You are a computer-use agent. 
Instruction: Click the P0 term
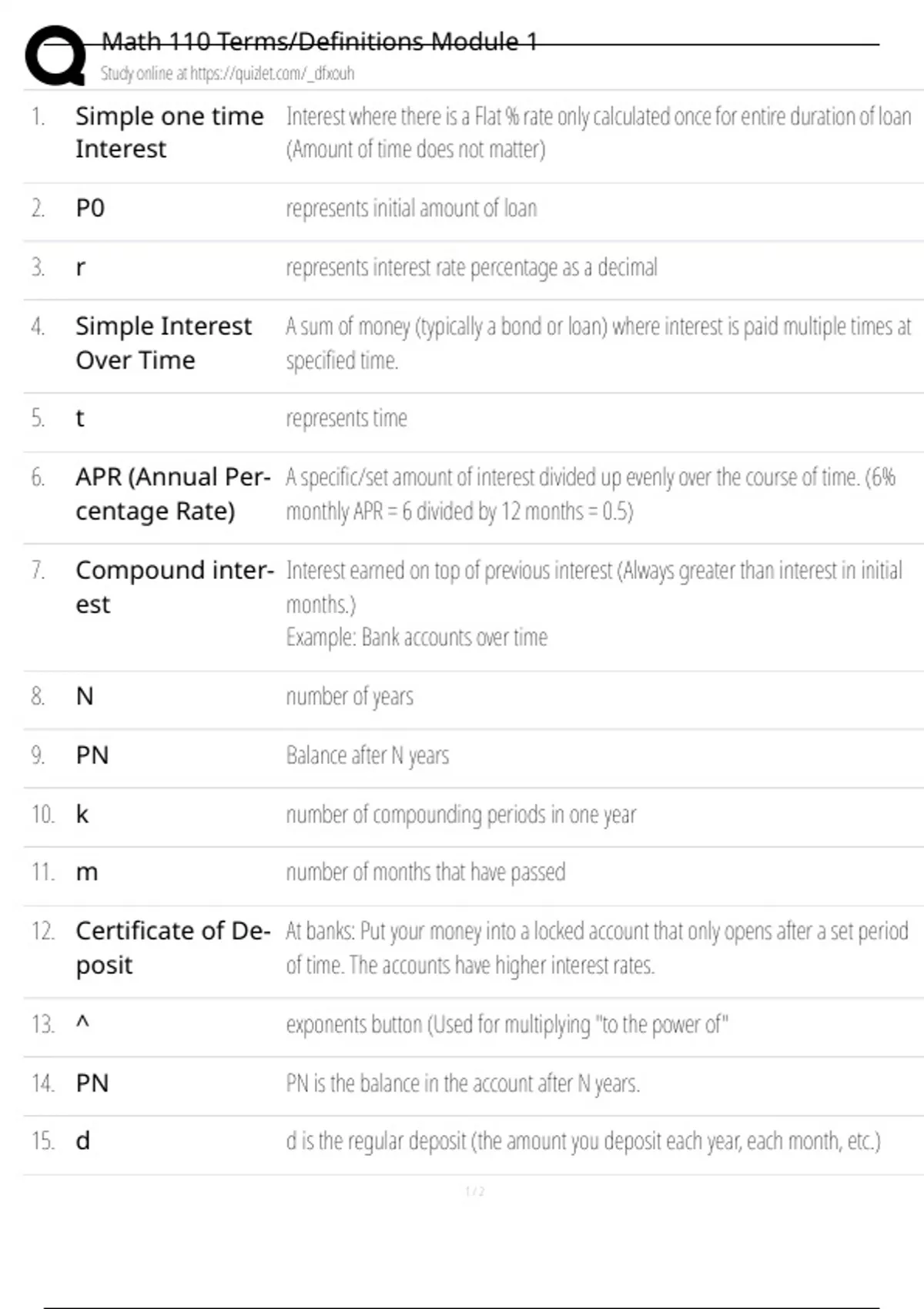[90, 208]
